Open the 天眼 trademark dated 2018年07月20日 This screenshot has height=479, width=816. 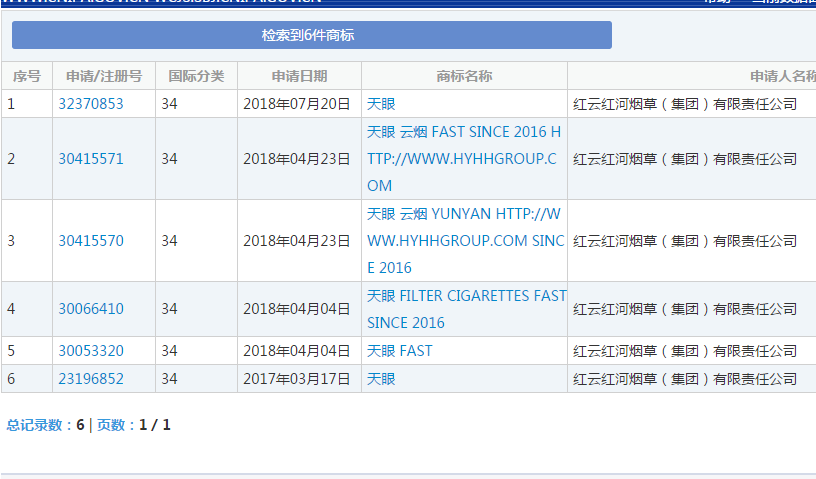(x=381, y=104)
